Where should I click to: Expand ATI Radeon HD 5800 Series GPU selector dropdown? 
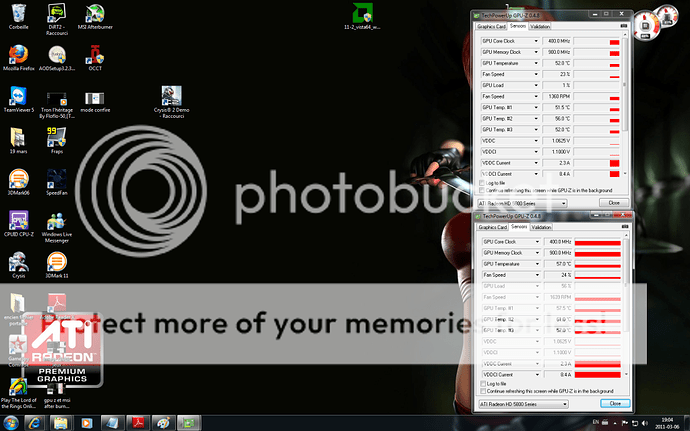pos(565,404)
